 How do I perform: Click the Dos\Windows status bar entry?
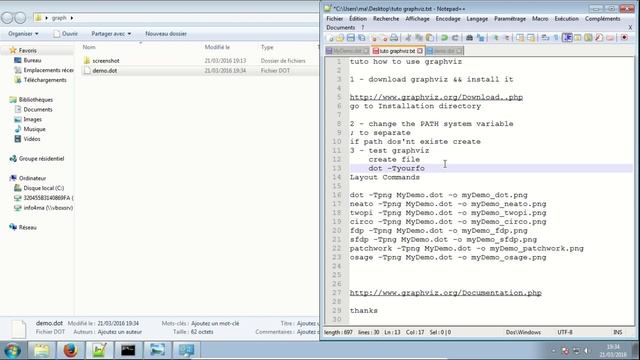(x=523, y=332)
